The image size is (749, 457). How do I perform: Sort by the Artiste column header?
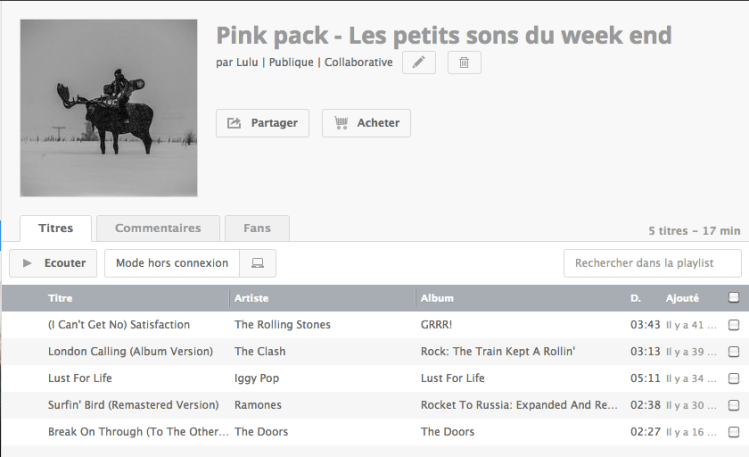(x=251, y=298)
